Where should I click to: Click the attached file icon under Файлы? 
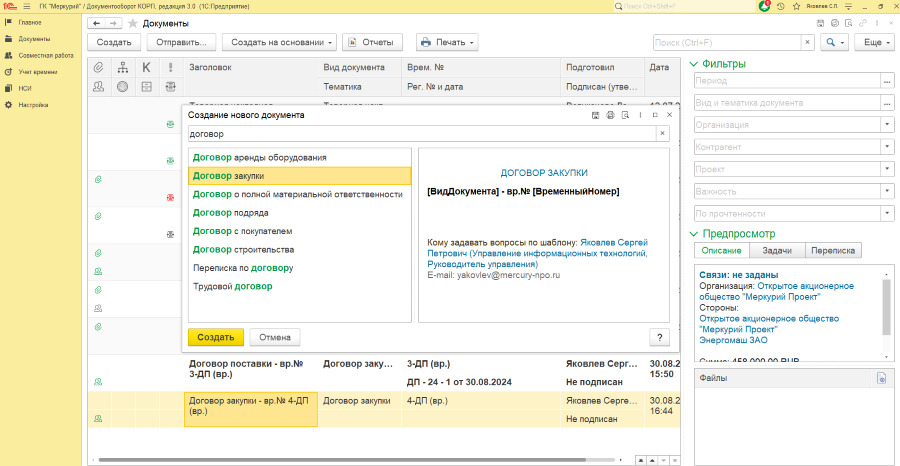(881, 378)
